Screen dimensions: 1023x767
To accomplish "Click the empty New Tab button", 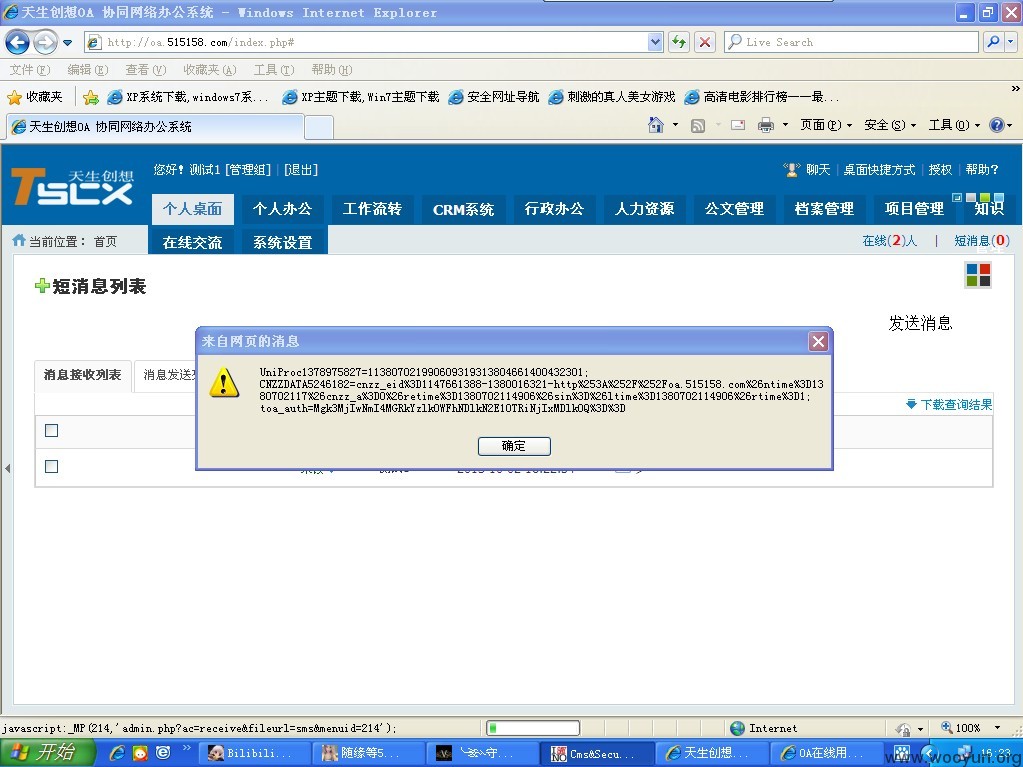I will (319, 127).
